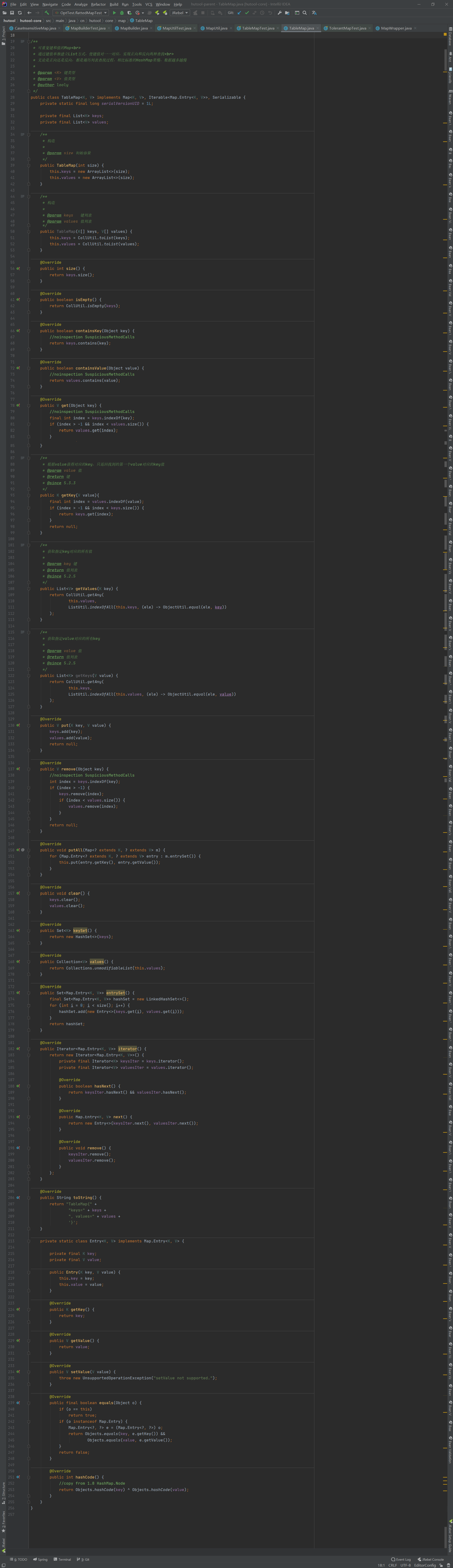Click override gutter icon beside remove(Object key)
Screen dimensions: 453x1568
tap(18, 769)
